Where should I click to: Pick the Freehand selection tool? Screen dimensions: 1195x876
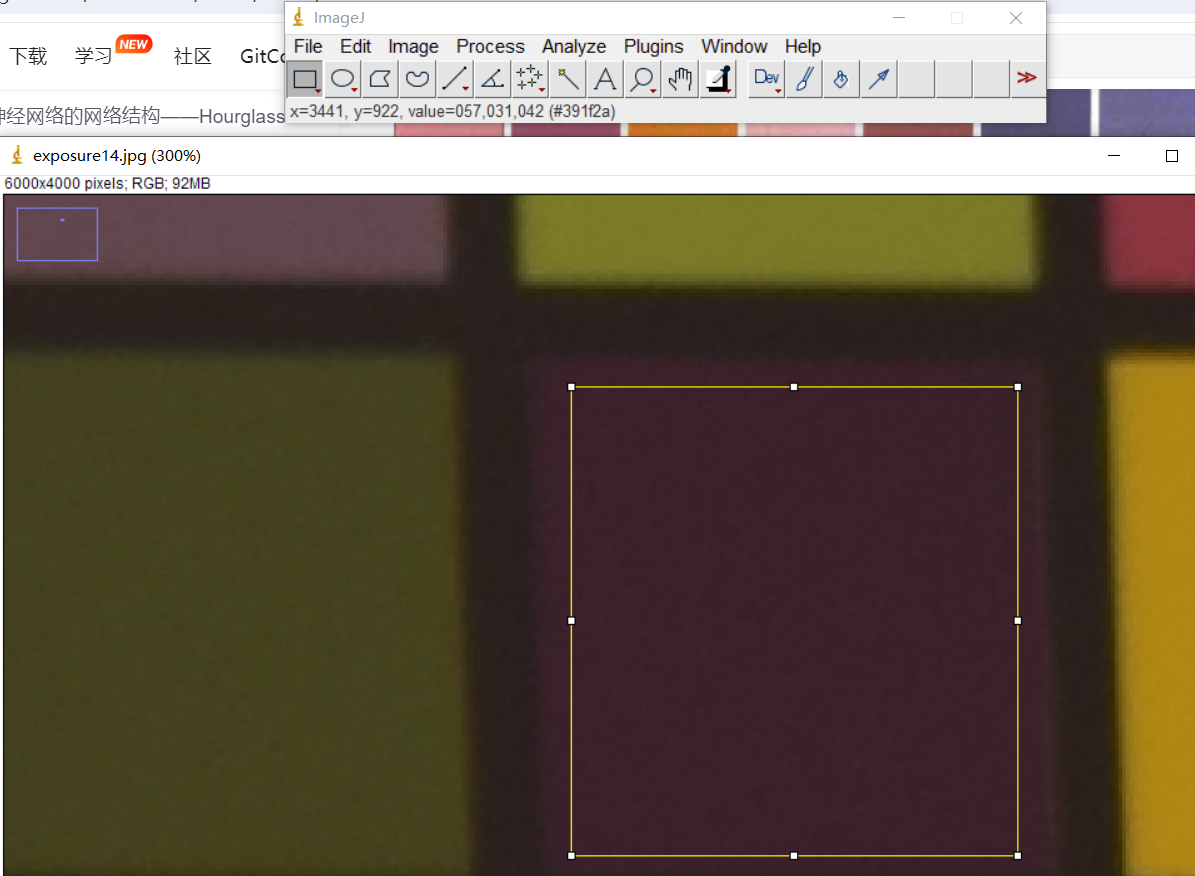pos(418,79)
